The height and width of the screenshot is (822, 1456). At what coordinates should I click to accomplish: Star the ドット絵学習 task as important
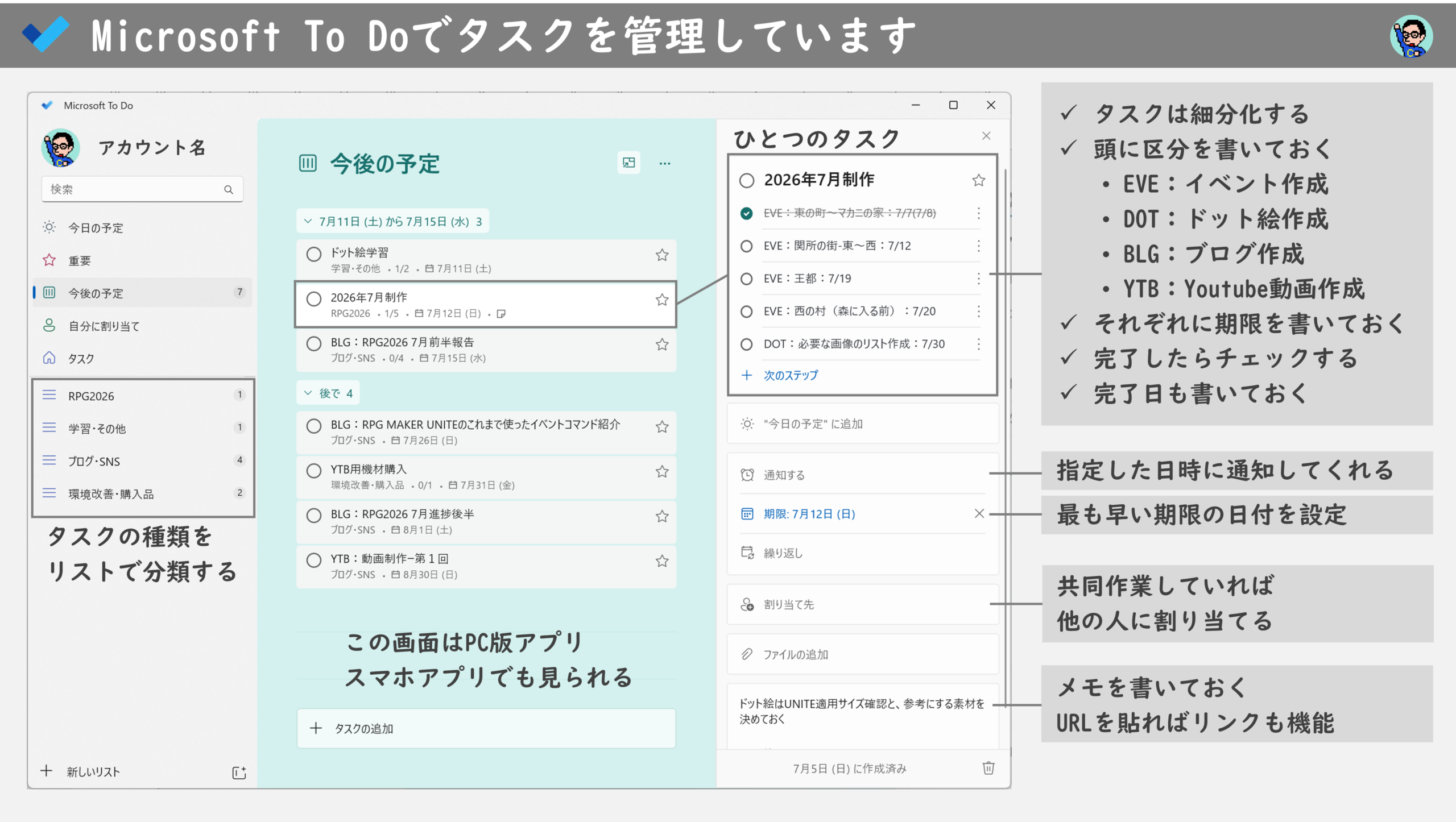click(x=661, y=255)
